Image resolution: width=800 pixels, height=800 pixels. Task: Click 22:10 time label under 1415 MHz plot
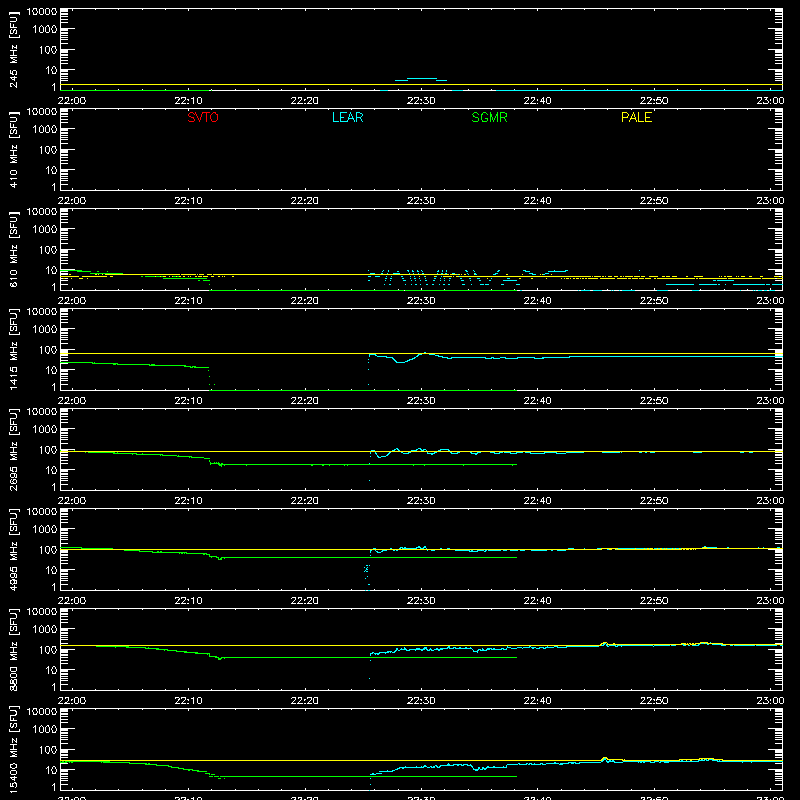(188, 401)
